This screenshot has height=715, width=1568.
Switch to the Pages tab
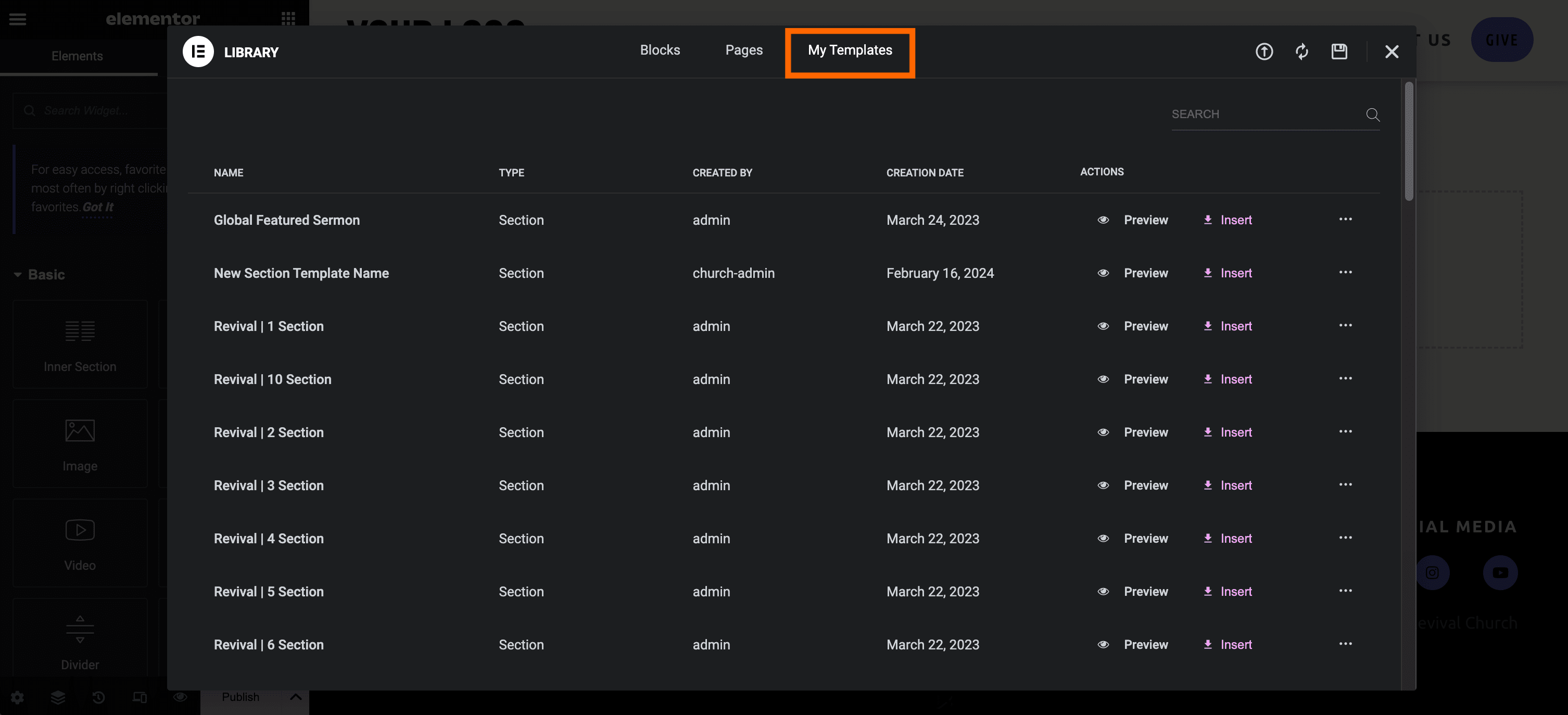tap(743, 50)
